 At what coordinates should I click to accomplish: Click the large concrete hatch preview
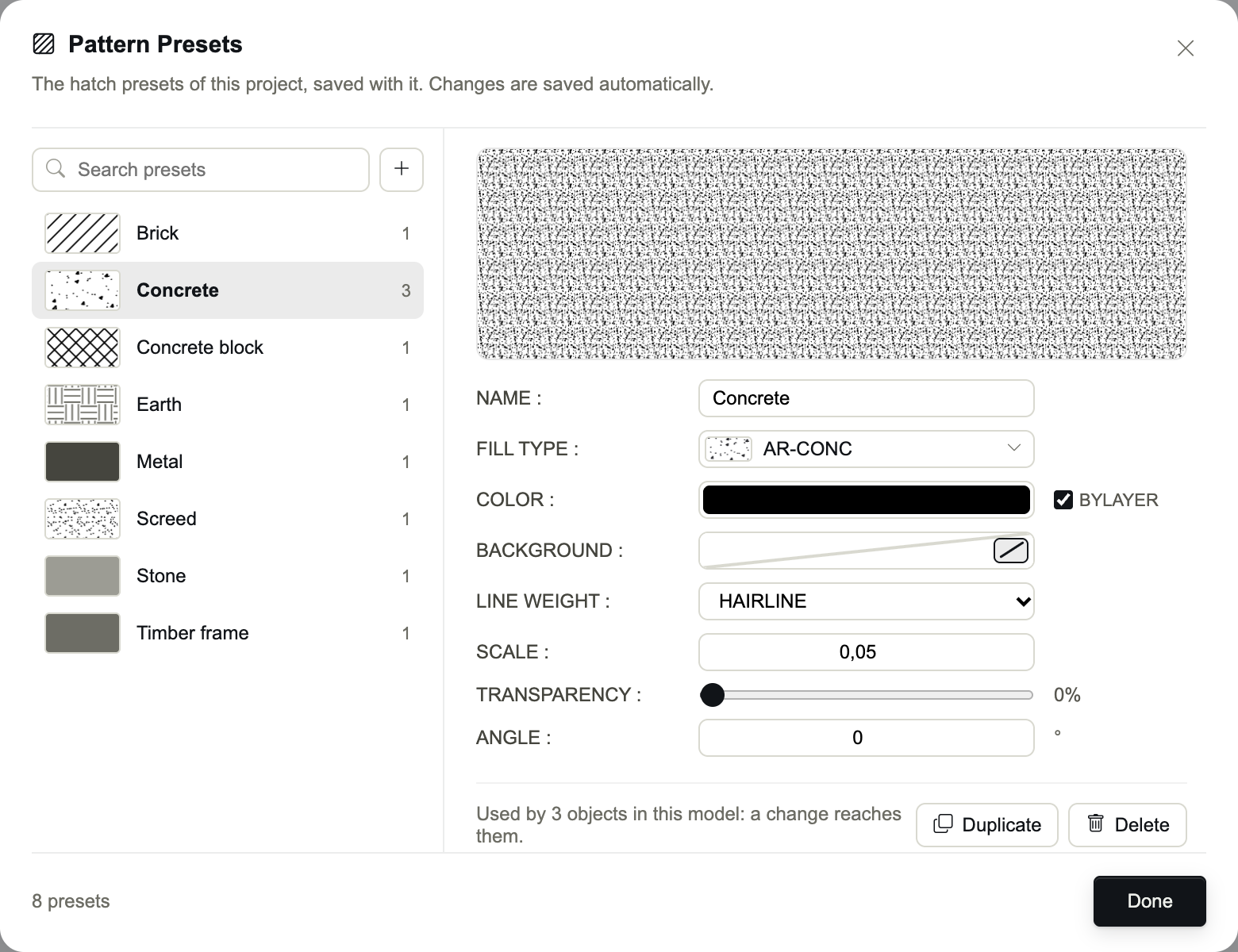coord(832,254)
